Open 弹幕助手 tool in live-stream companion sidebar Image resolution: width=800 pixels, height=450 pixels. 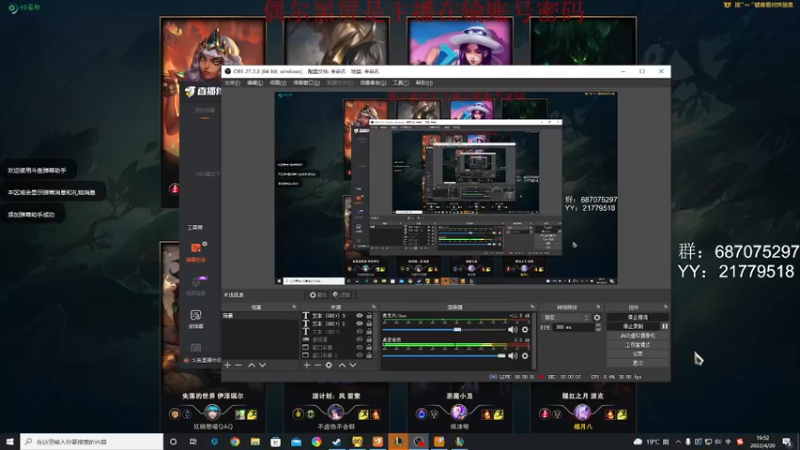196,252
